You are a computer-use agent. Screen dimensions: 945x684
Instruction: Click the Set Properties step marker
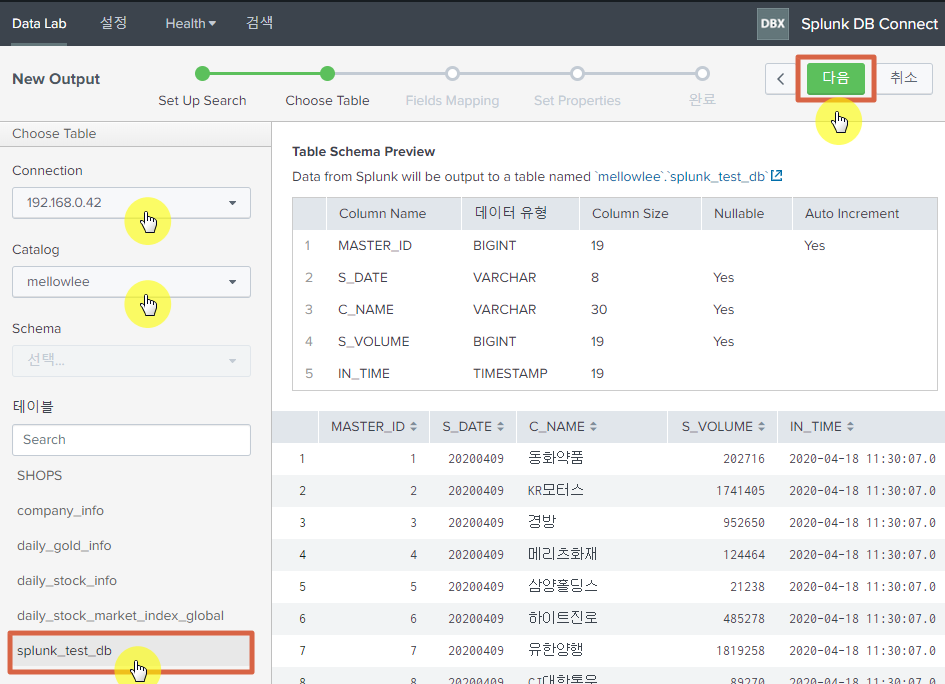(577, 74)
